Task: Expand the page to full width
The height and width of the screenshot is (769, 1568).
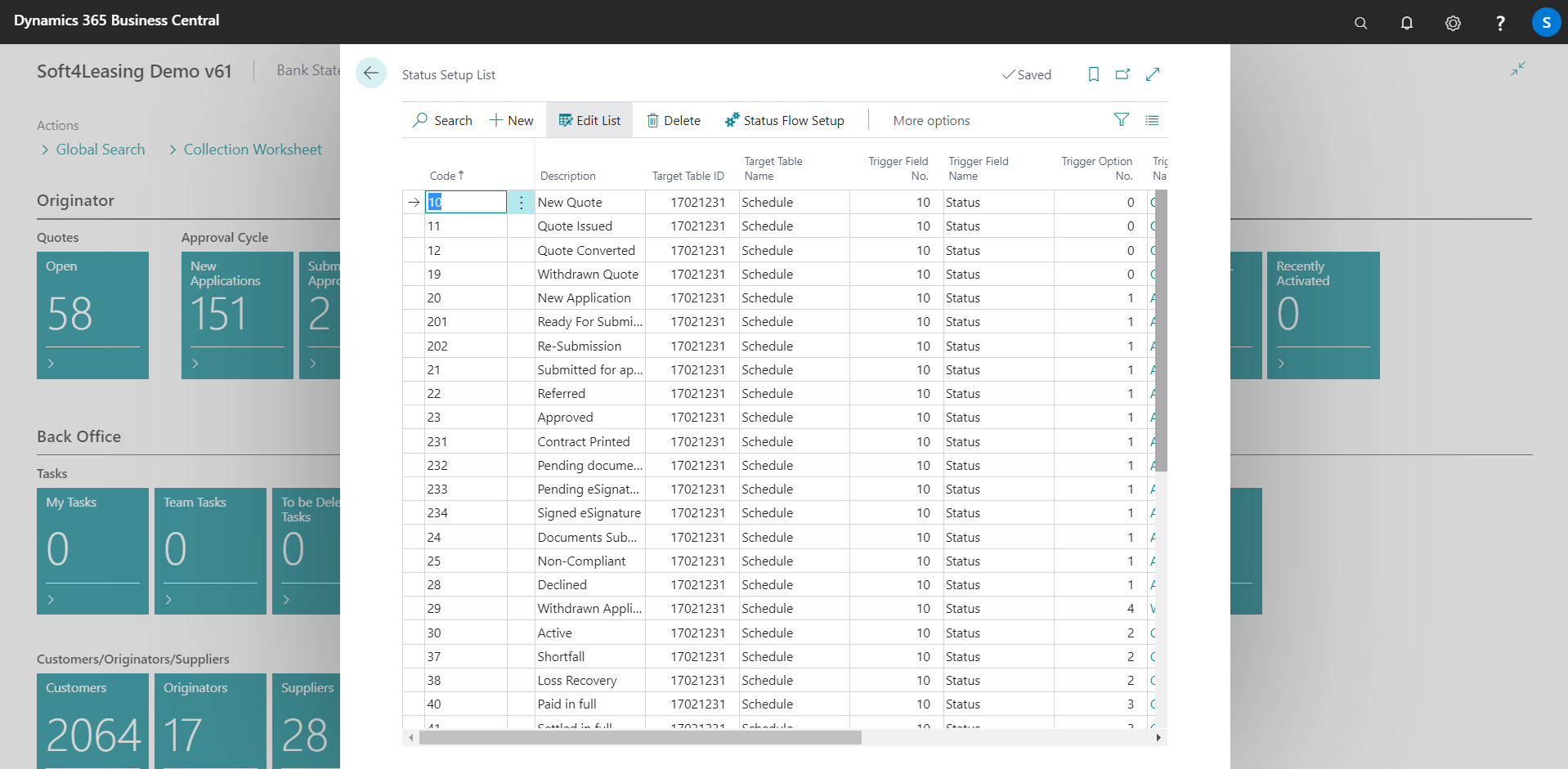Action: pos(1153,74)
